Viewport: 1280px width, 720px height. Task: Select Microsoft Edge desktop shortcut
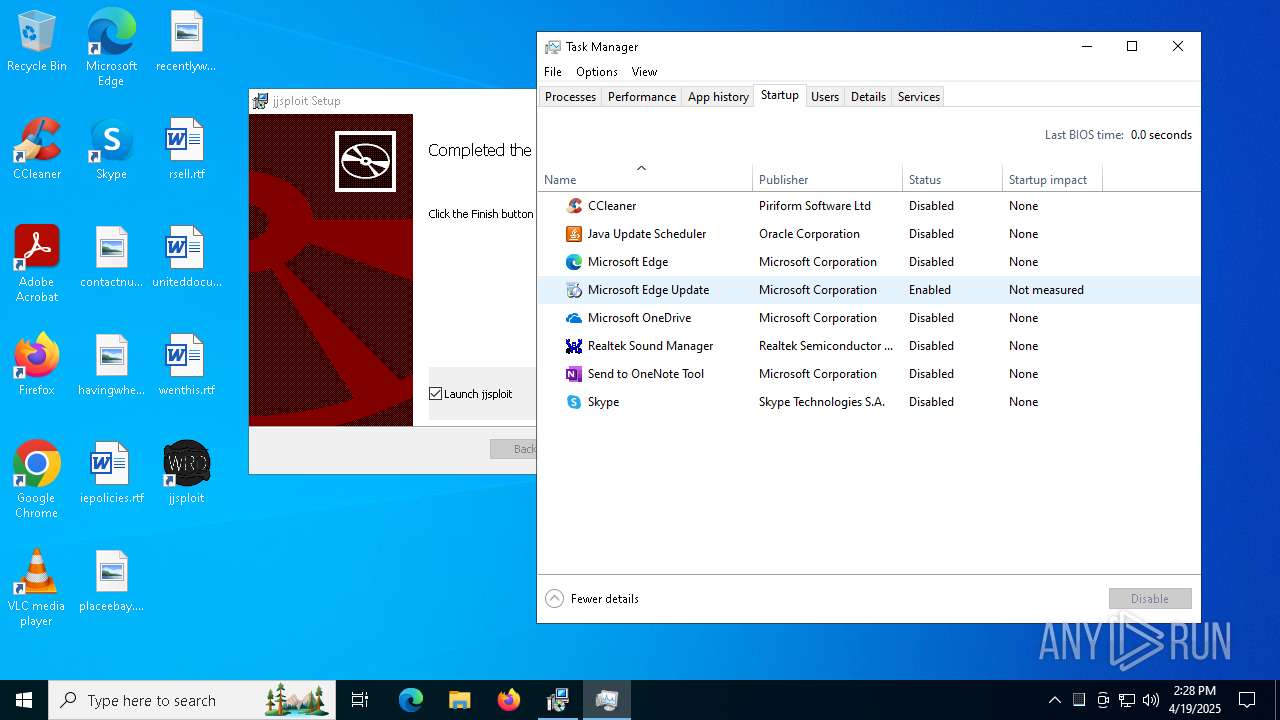(111, 48)
